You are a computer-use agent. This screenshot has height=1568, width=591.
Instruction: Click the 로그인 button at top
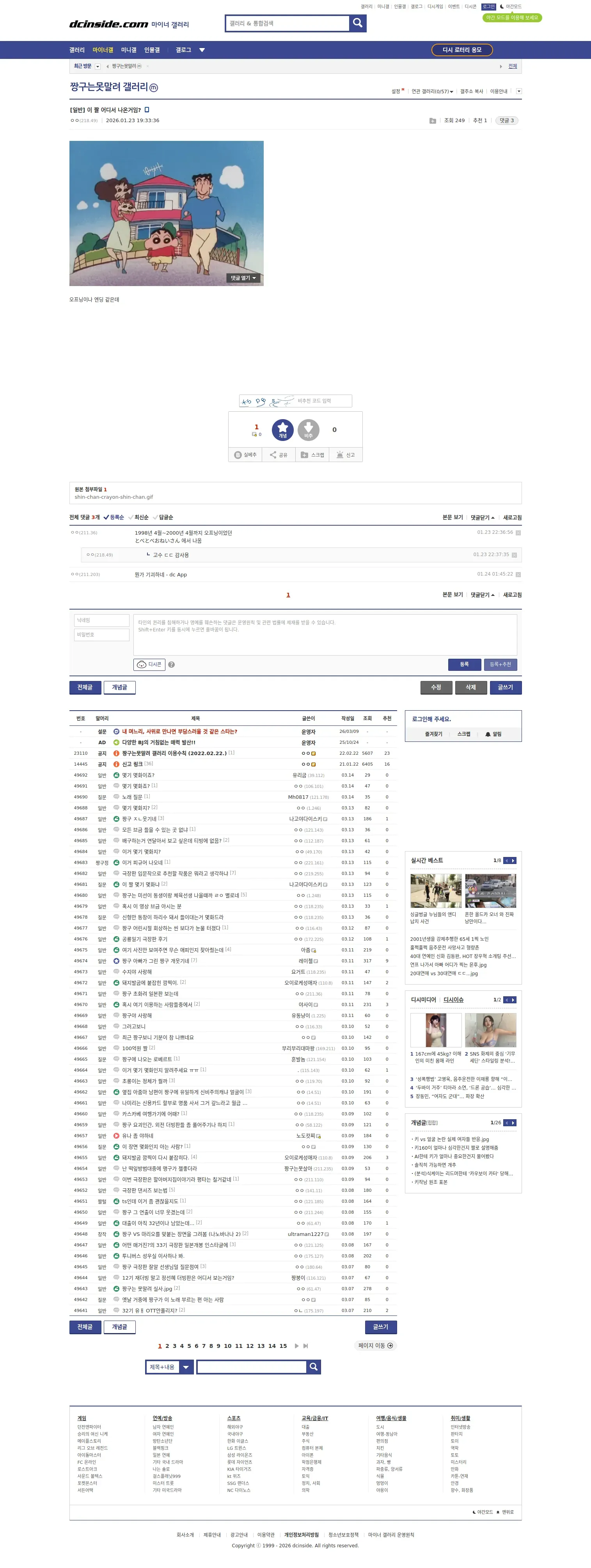pyautogui.click(x=489, y=7)
